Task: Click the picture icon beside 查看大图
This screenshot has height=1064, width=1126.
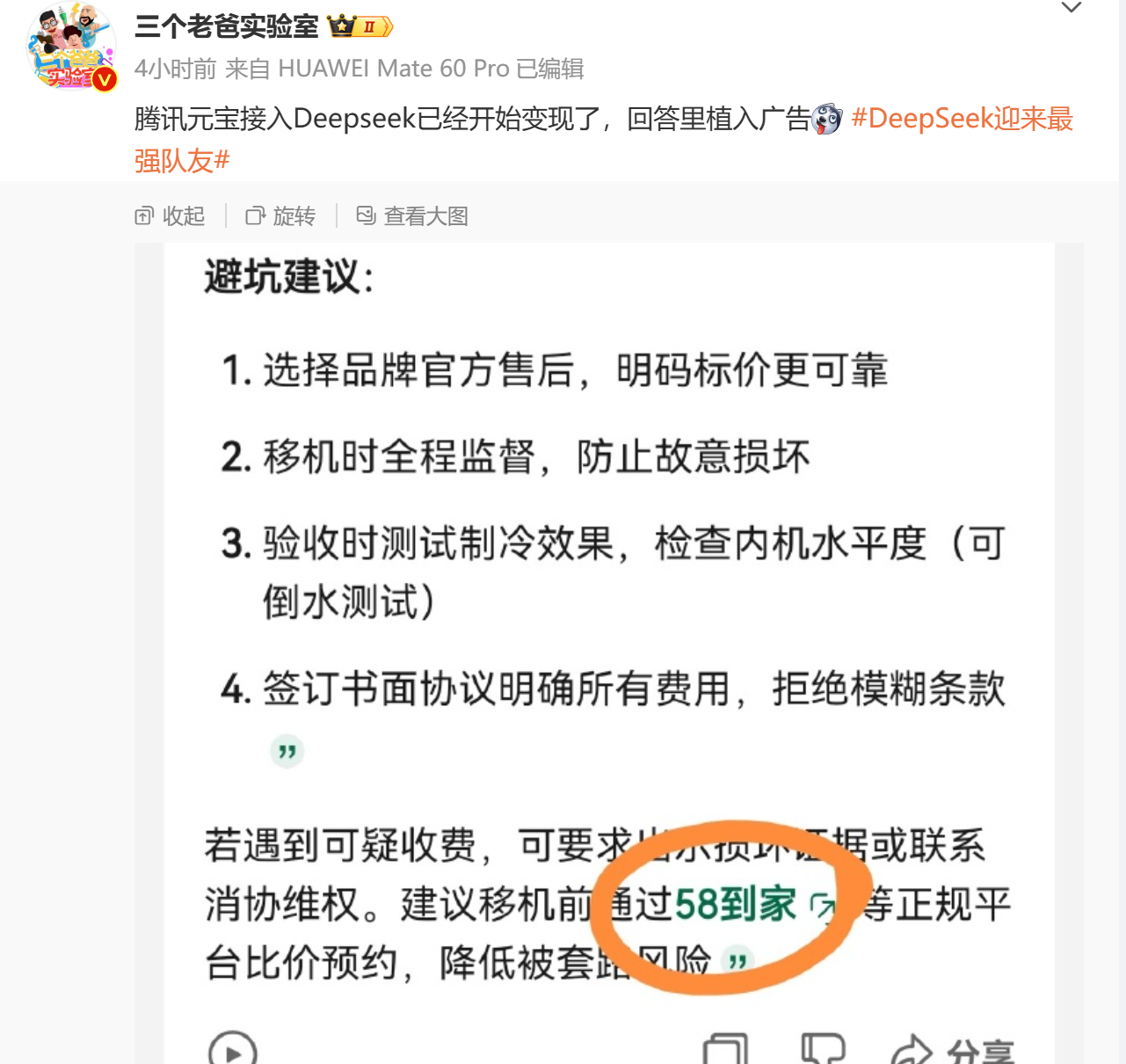Action: [x=366, y=215]
